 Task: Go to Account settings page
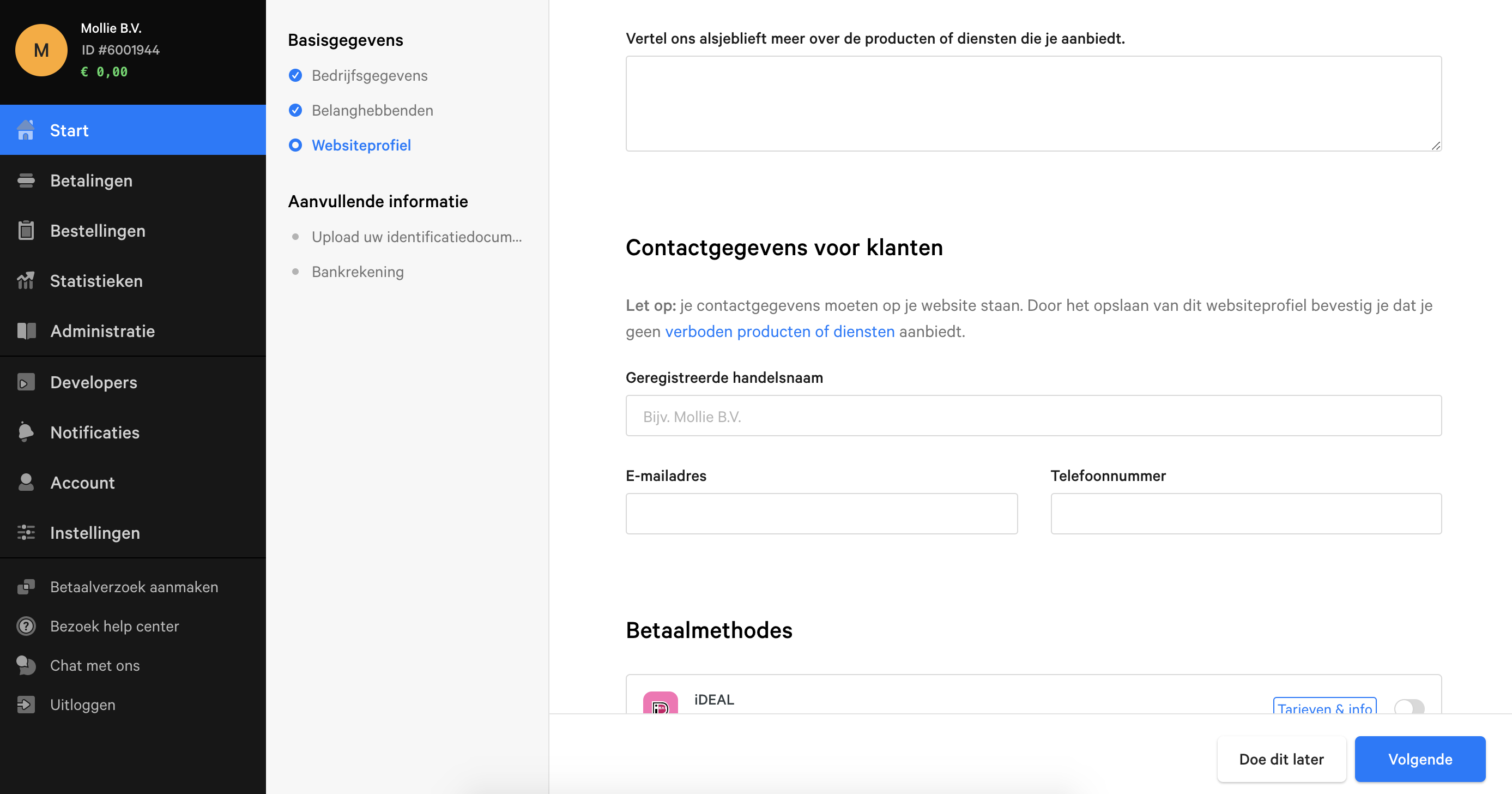pyautogui.click(x=132, y=482)
